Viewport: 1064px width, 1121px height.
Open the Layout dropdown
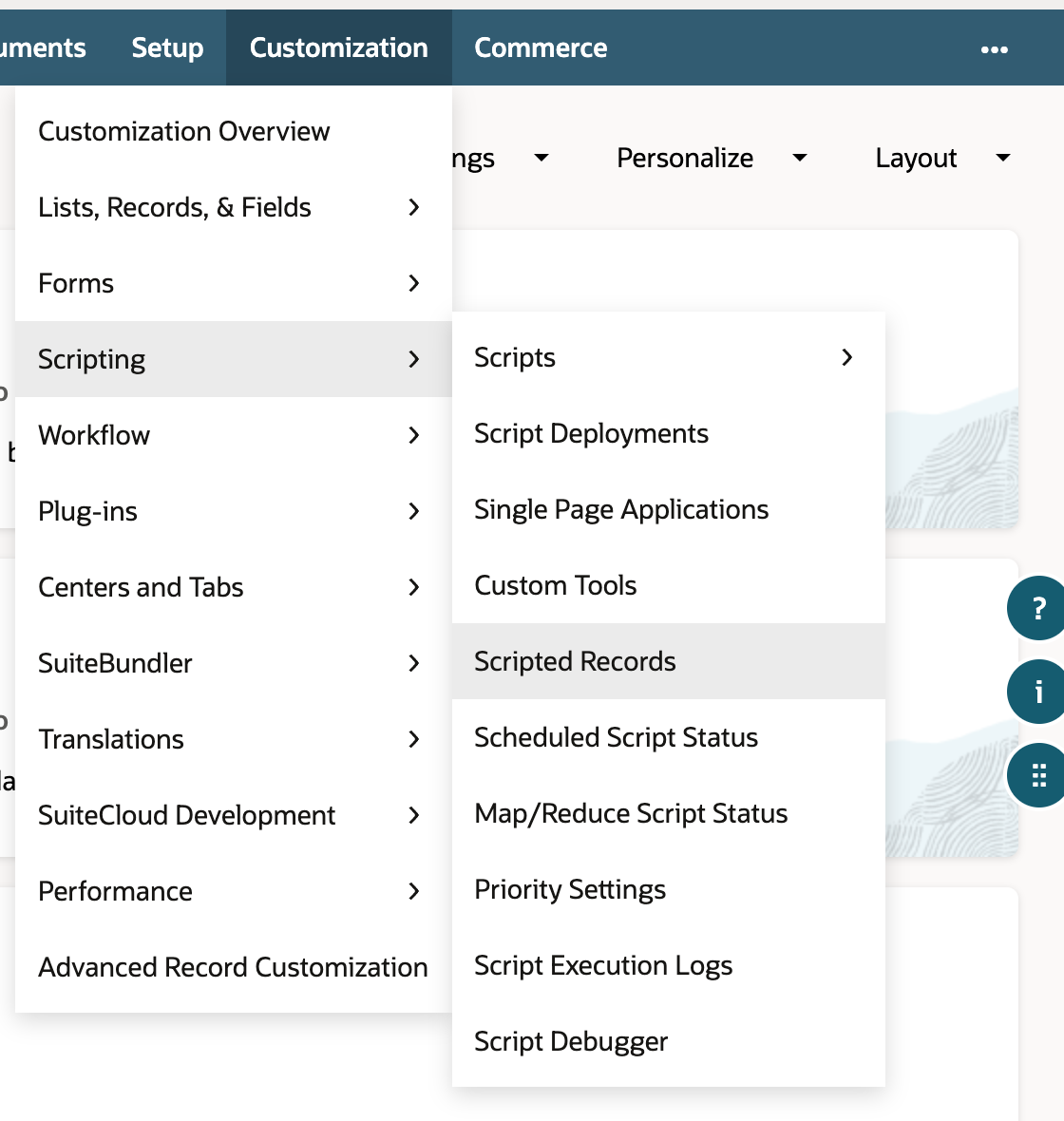click(x=942, y=158)
